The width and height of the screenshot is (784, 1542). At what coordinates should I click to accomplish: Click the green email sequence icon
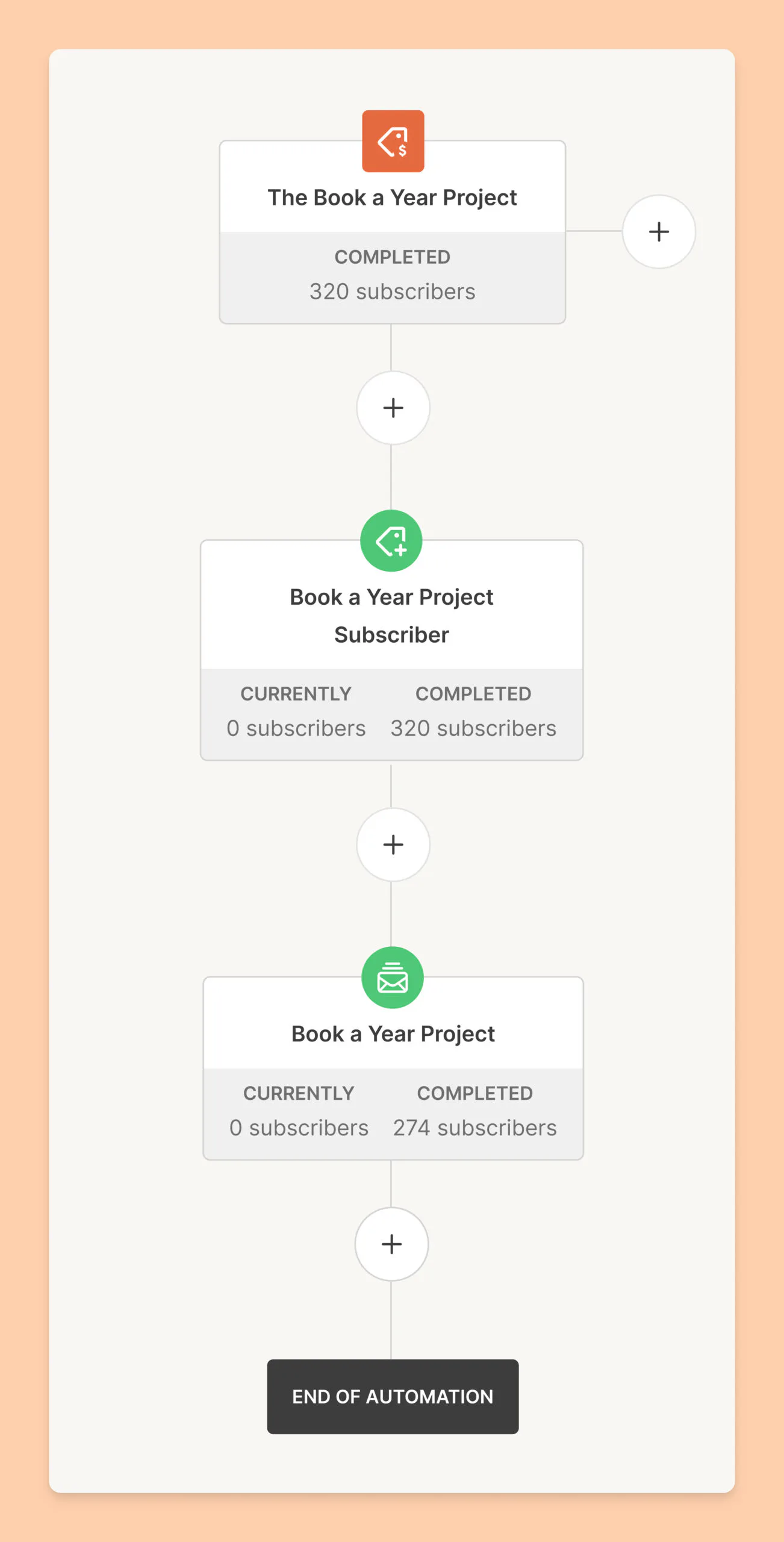(393, 978)
